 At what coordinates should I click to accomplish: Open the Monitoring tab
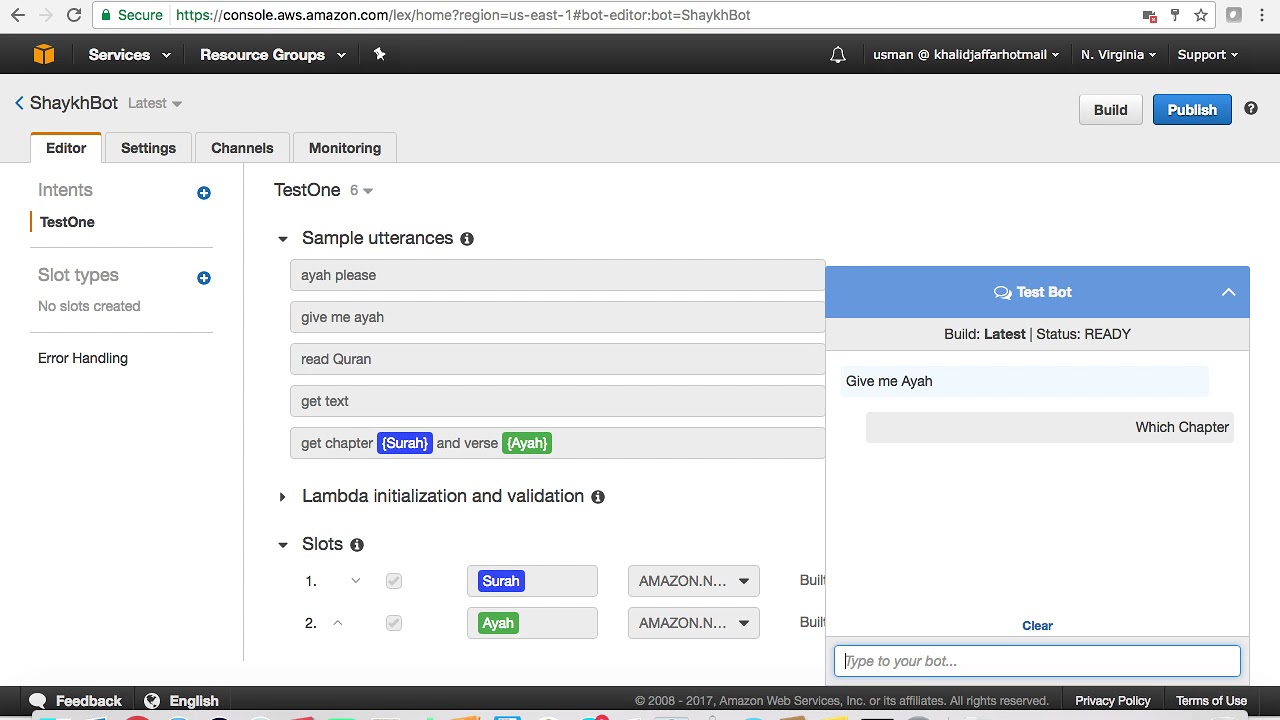[345, 148]
